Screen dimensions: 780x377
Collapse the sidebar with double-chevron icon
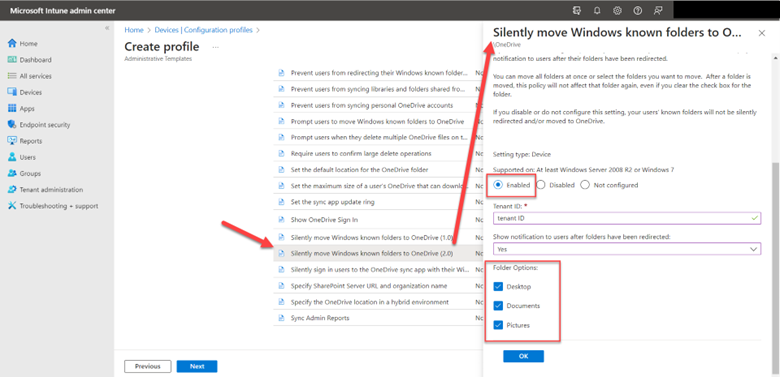[x=107, y=28]
